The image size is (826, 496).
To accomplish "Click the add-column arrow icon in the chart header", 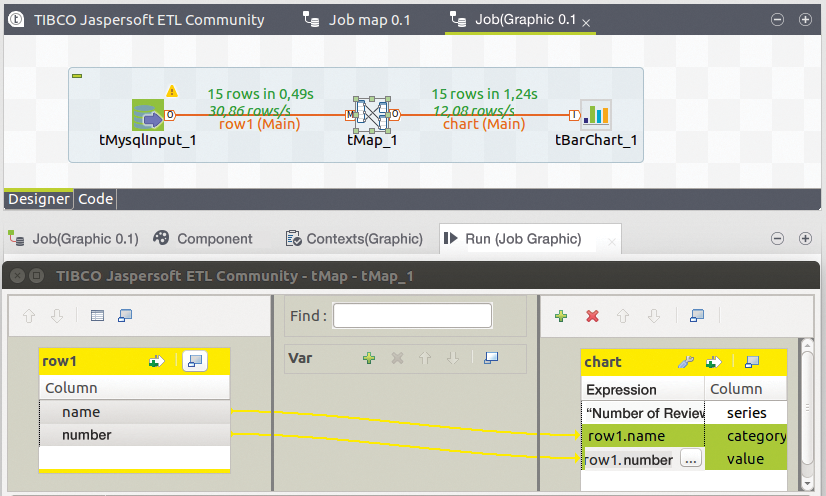I will point(714,362).
